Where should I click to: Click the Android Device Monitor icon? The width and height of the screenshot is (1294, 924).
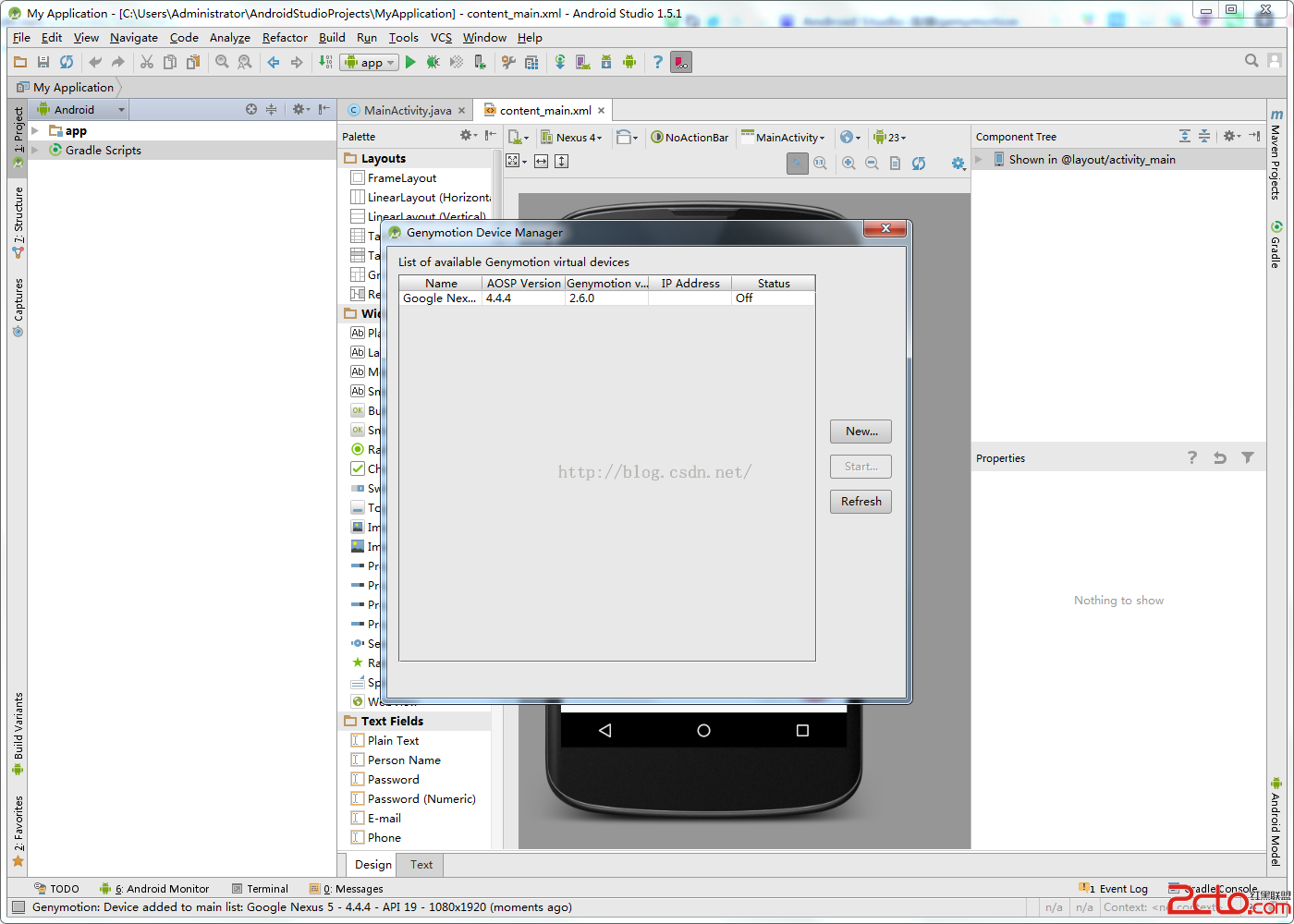click(629, 62)
